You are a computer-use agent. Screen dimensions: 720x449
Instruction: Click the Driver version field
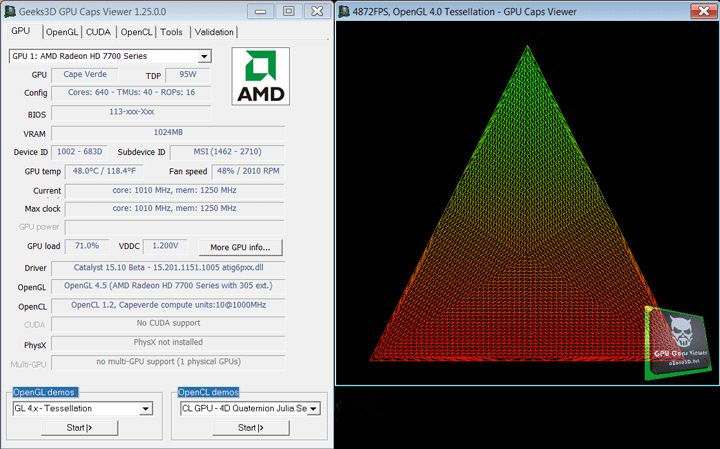168,268
